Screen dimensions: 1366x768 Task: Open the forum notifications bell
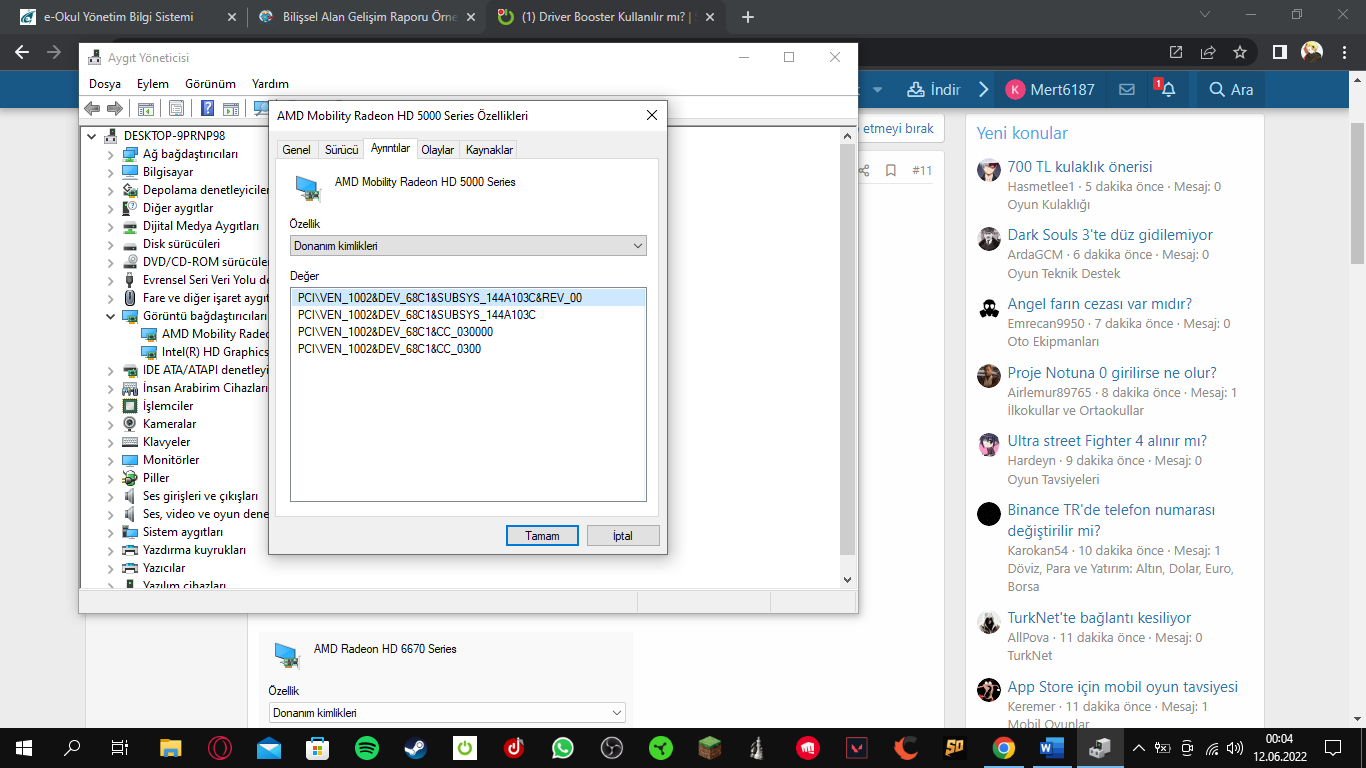[x=1167, y=89]
